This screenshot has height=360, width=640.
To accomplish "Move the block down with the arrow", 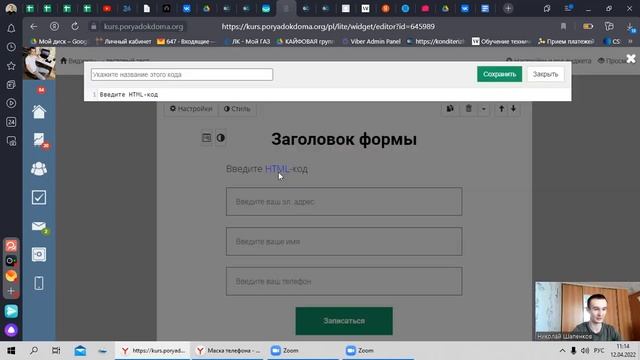I will coord(513,109).
